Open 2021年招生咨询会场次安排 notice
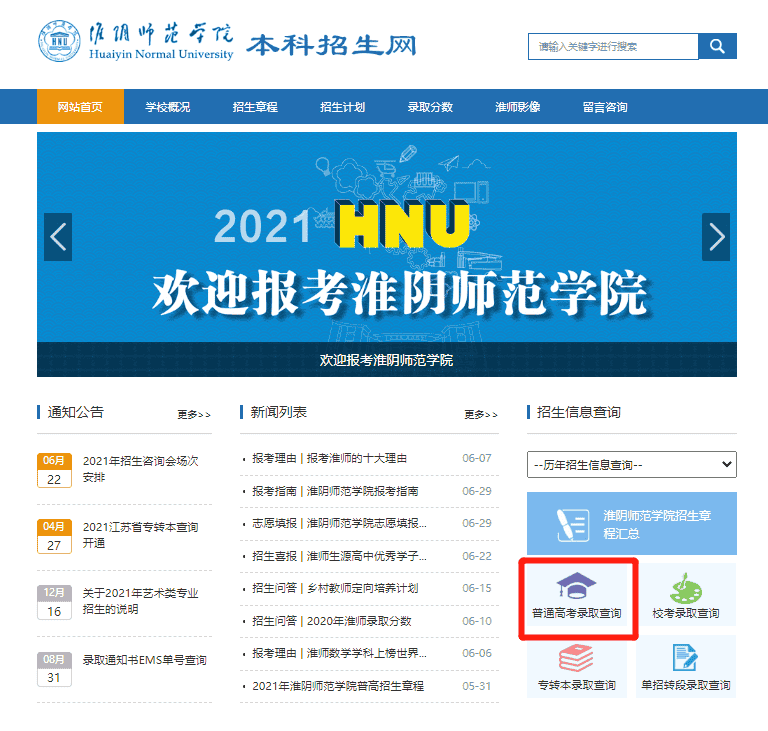768x731 pixels. point(141,469)
